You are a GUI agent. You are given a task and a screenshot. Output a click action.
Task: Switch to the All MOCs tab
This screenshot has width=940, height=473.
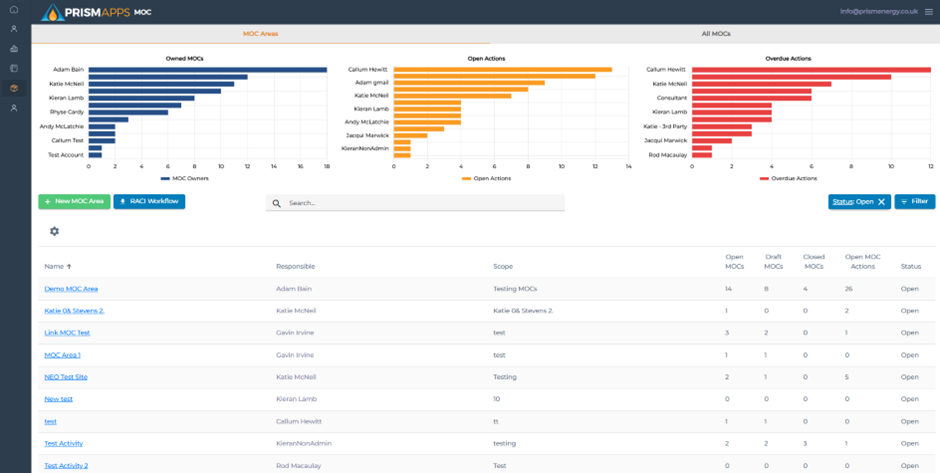click(715, 34)
